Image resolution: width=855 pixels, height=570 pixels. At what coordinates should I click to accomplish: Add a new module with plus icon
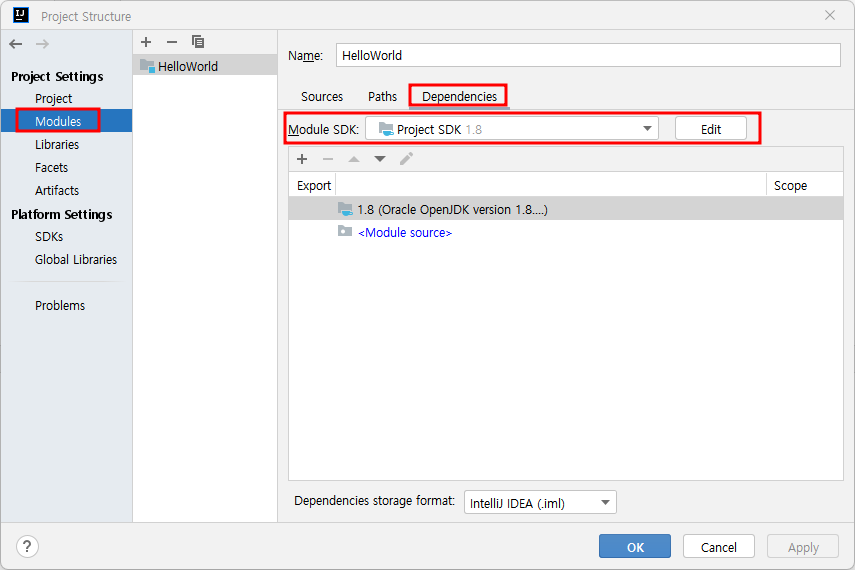(146, 42)
